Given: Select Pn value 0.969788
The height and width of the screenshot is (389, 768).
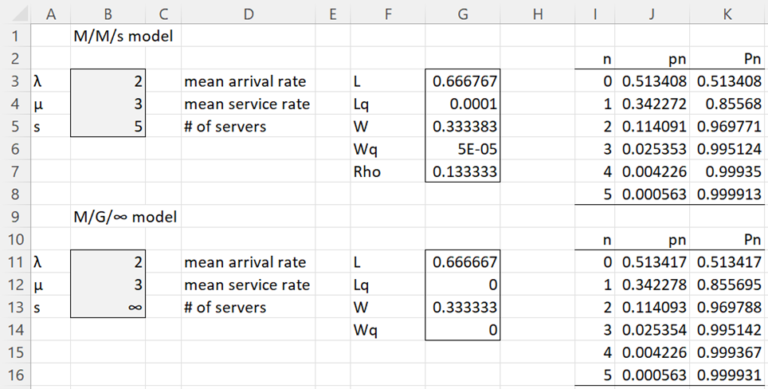Looking at the screenshot, I should (x=727, y=307).
